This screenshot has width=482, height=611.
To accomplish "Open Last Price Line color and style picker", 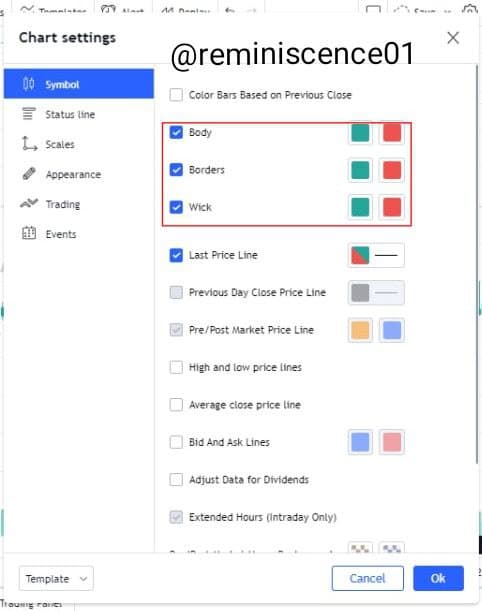I will click(376, 255).
